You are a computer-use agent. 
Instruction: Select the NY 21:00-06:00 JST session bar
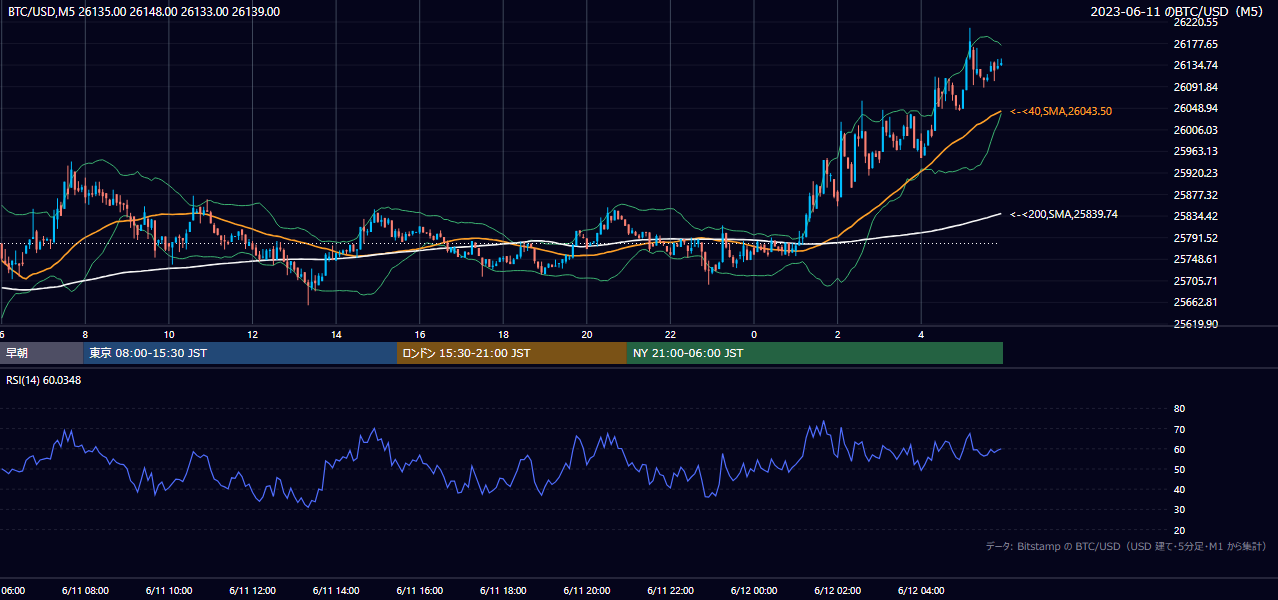click(x=815, y=353)
